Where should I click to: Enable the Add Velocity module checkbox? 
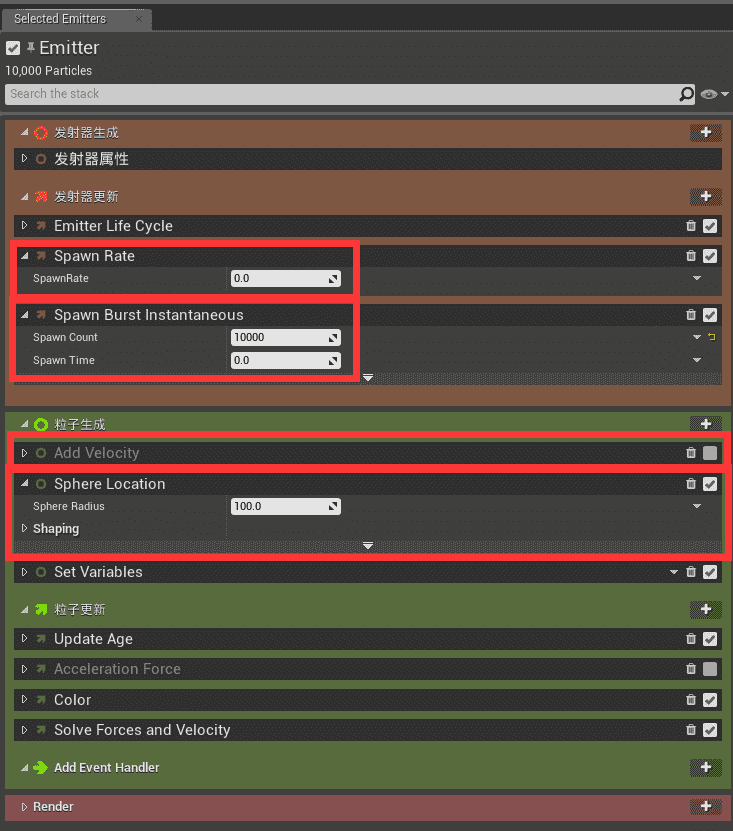(x=710, y=453)
